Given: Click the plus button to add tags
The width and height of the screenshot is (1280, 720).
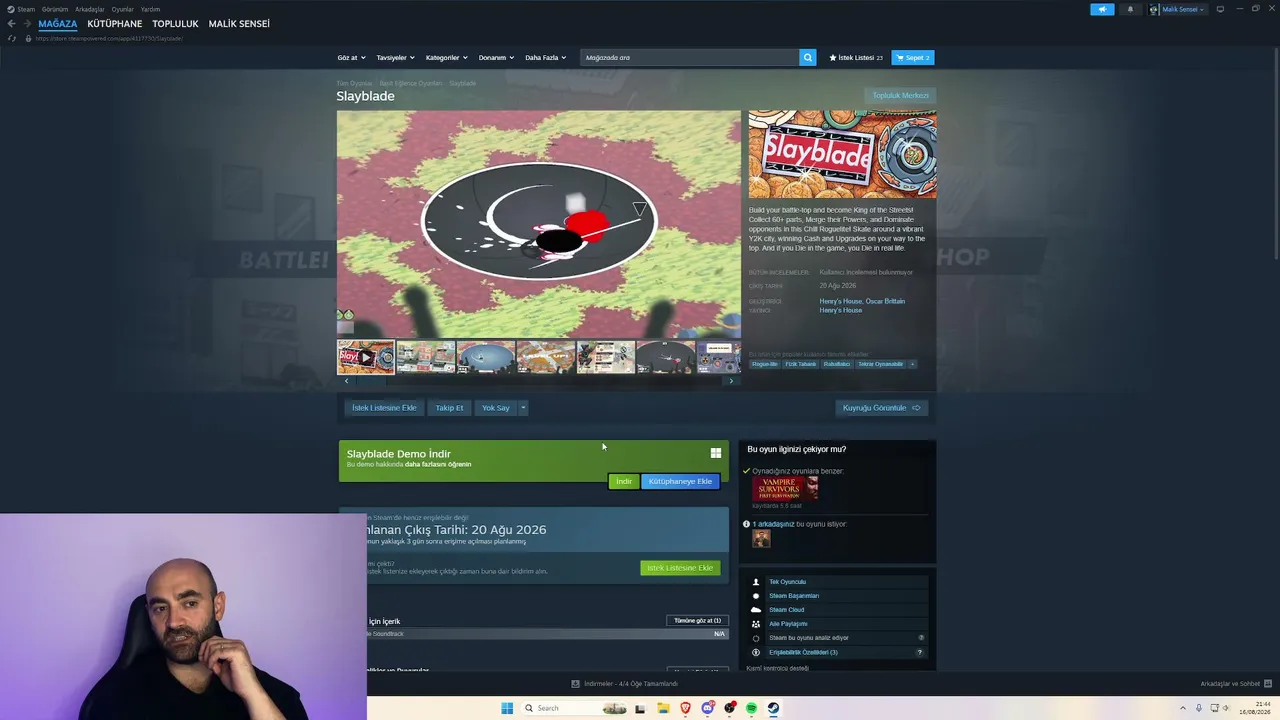Looking at the screenshot, I should [912, 364].
